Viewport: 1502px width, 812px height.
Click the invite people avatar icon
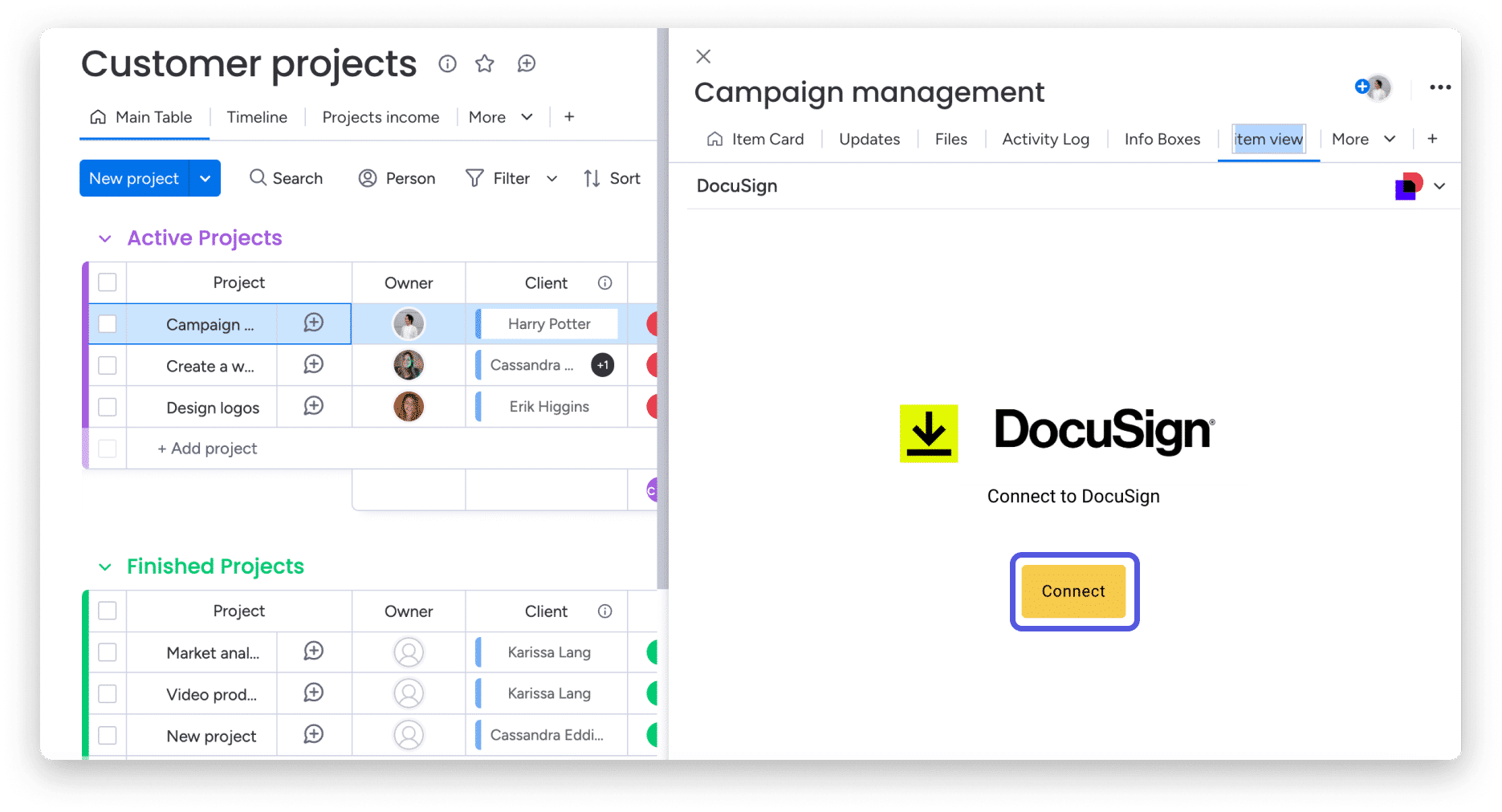click(x=1374, y=87)
